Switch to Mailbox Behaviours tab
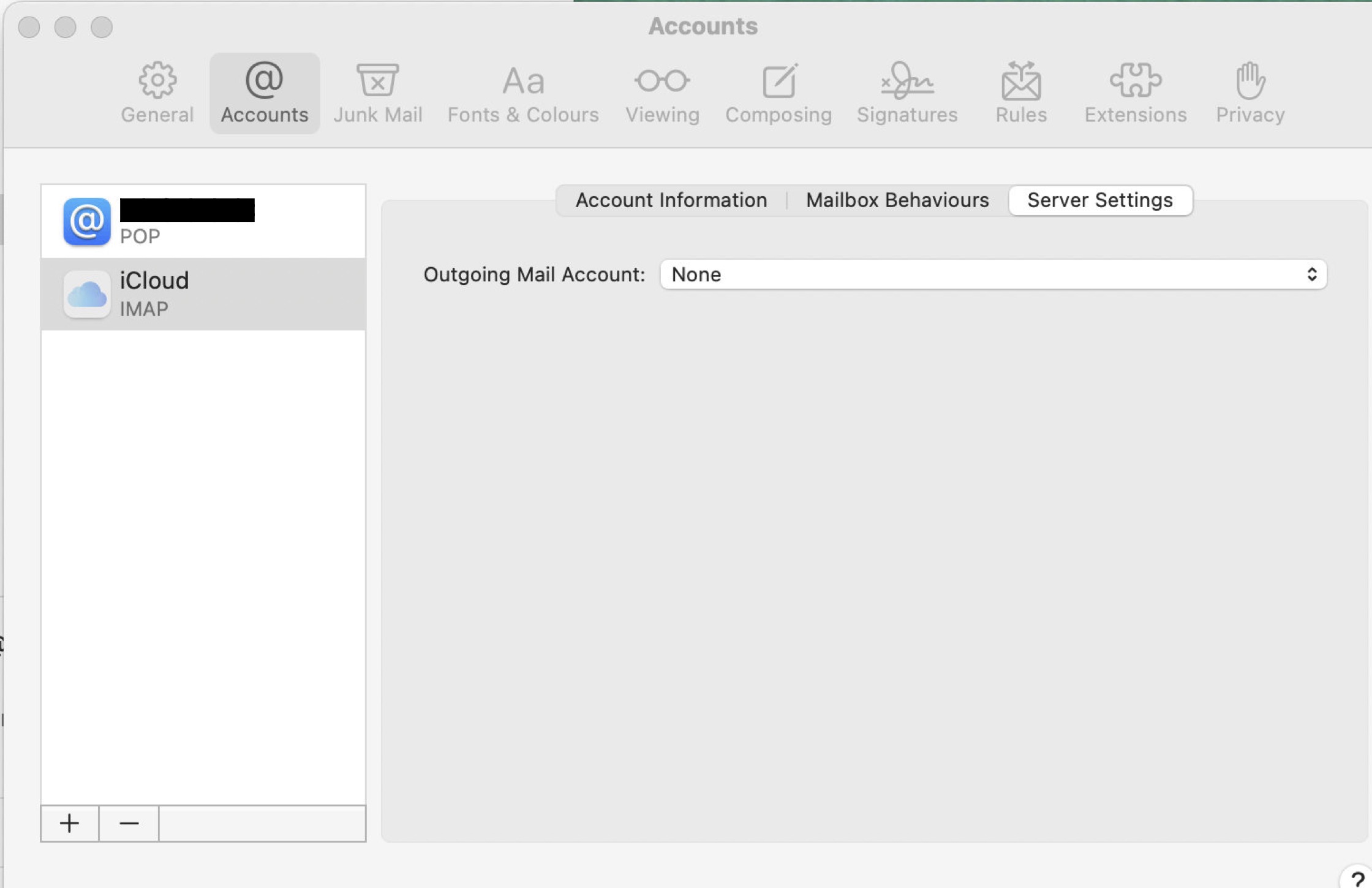Screen dimensions: 1372x888 coord(897,200)
